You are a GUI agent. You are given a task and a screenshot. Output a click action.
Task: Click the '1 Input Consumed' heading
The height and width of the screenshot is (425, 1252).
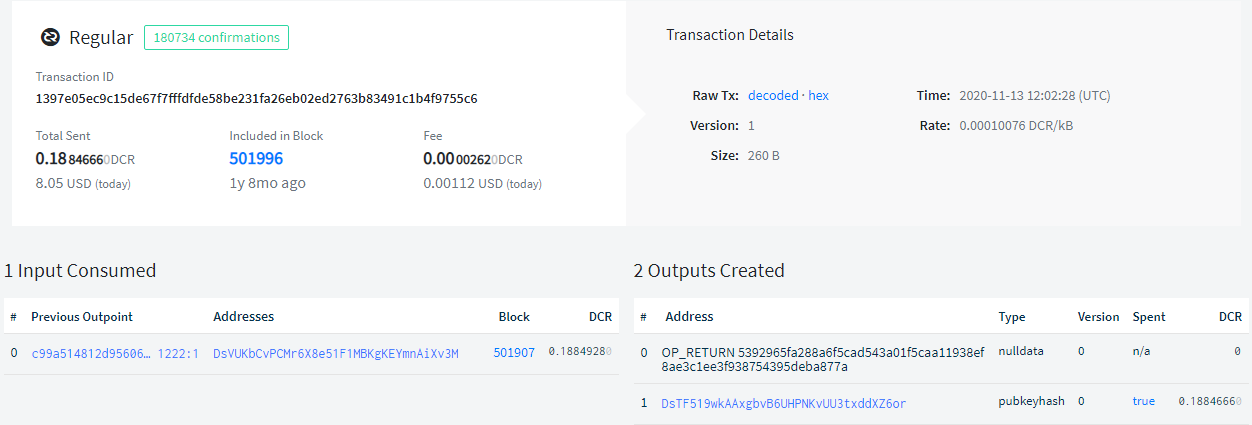coord(80,271)
